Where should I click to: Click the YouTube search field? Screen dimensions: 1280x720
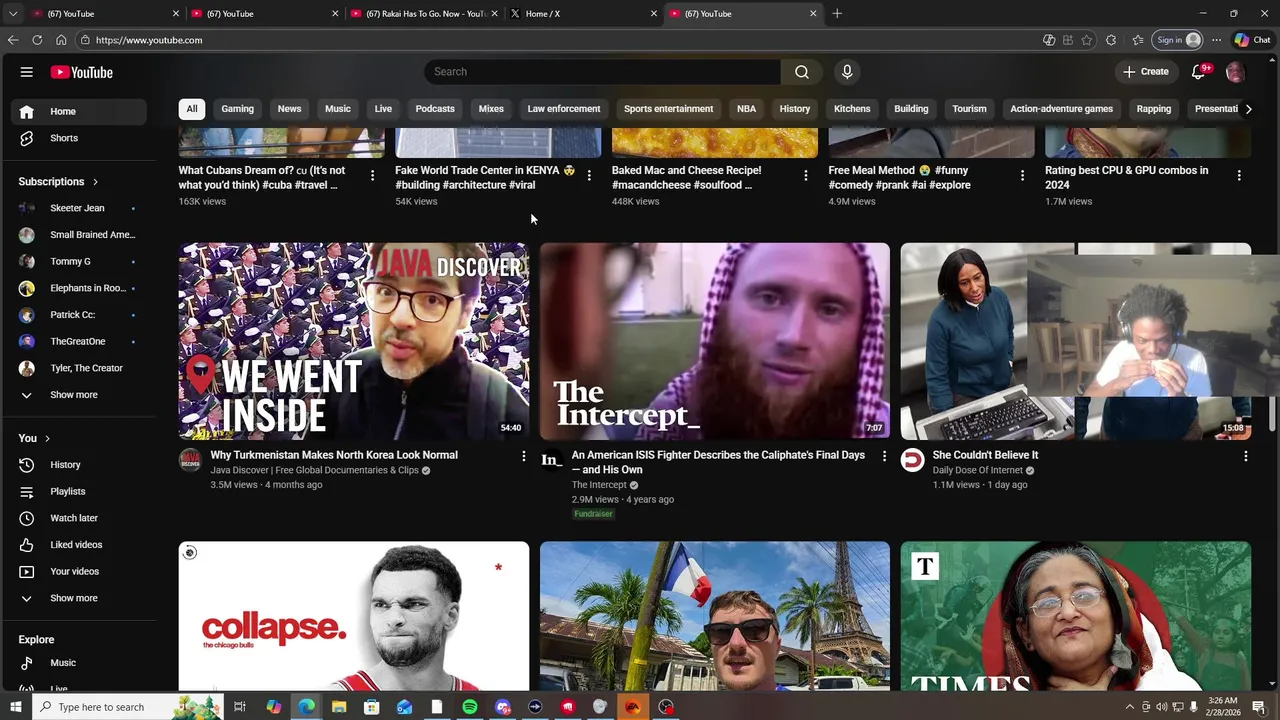(x=603, y=72)
